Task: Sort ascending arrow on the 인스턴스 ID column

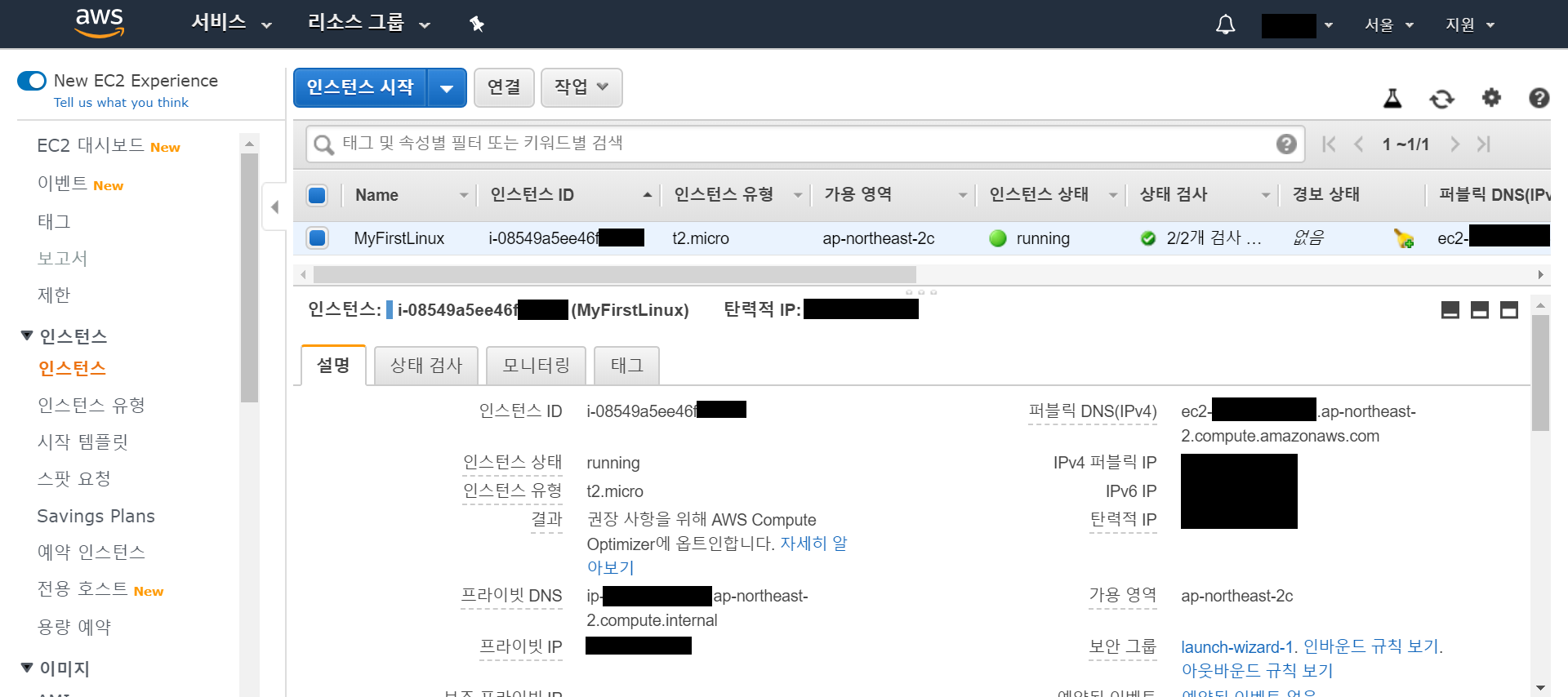Action: point(647,195)
